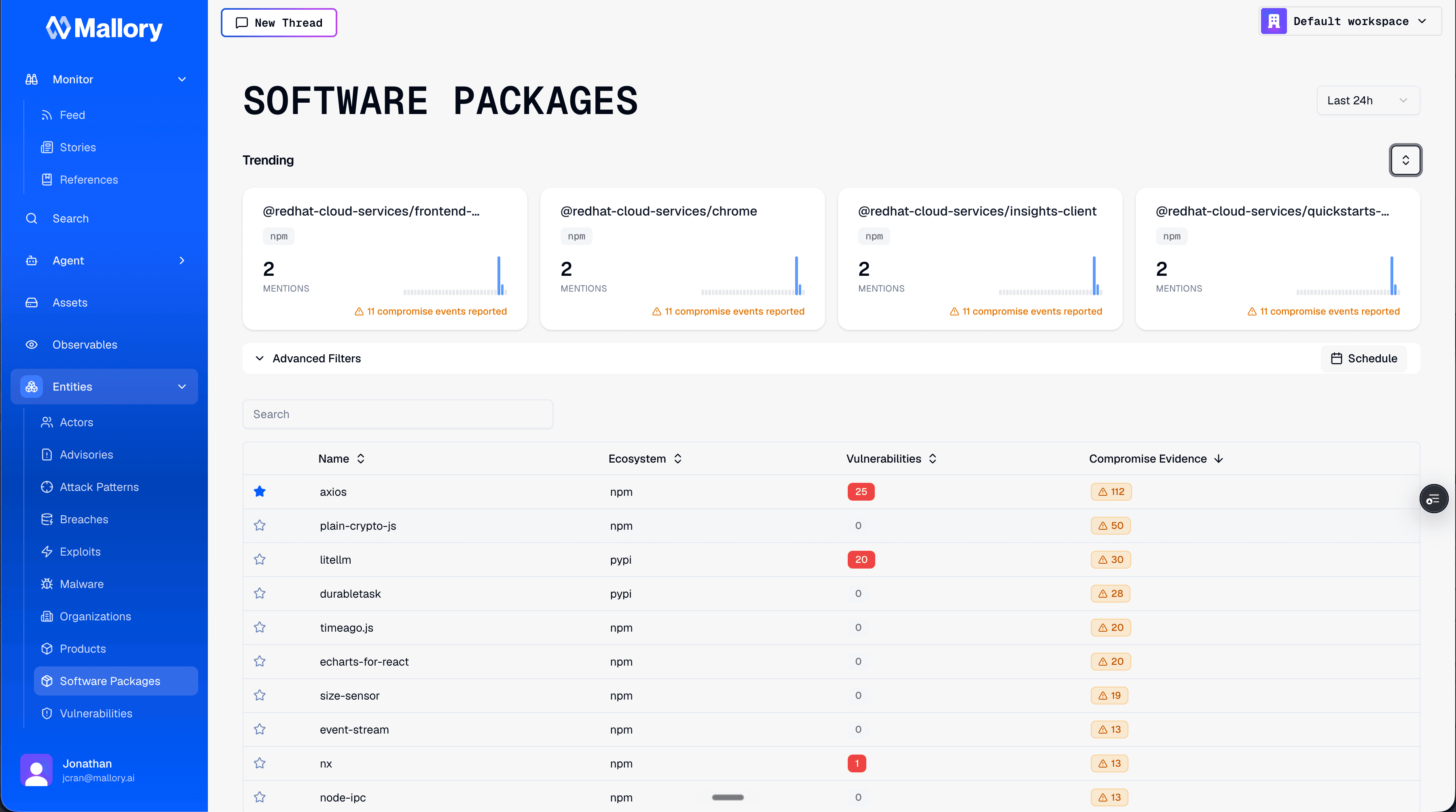Click the Agent robot icon
1456x812 pixels.
point(32,260)
